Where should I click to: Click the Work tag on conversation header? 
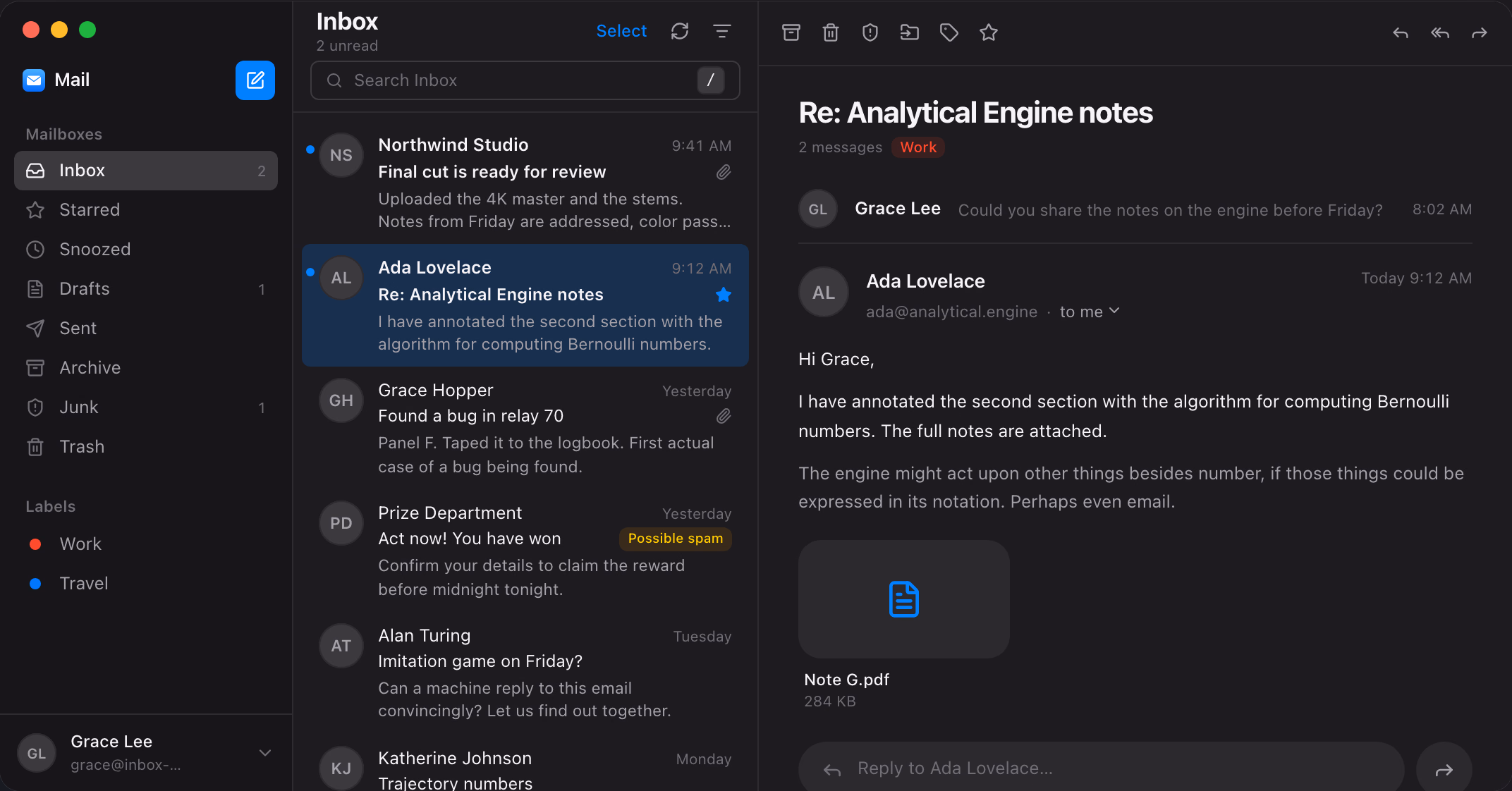point(918,147)
